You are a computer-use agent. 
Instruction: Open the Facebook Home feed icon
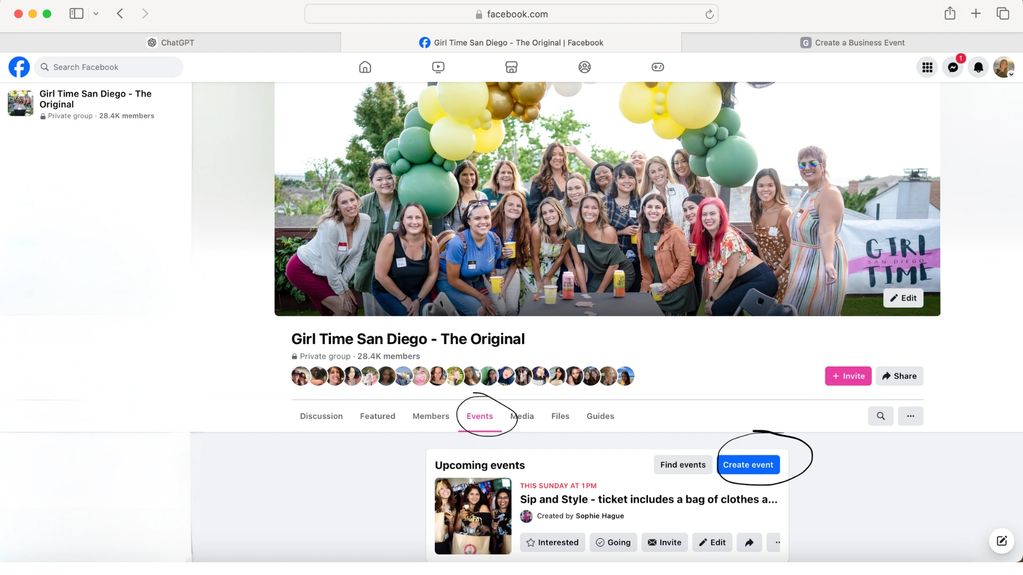365,67
